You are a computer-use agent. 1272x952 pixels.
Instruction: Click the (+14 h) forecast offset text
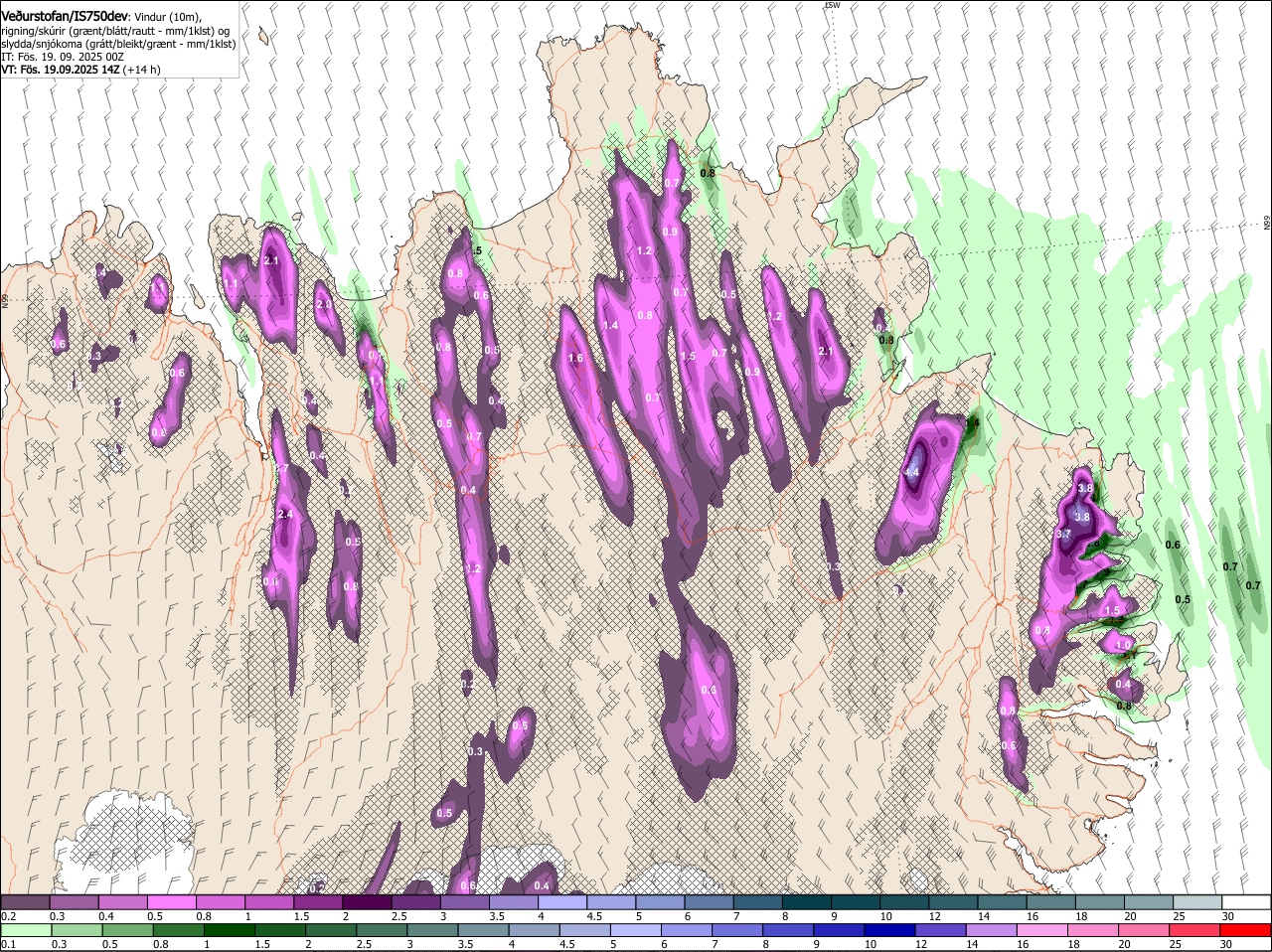(141, 70)
